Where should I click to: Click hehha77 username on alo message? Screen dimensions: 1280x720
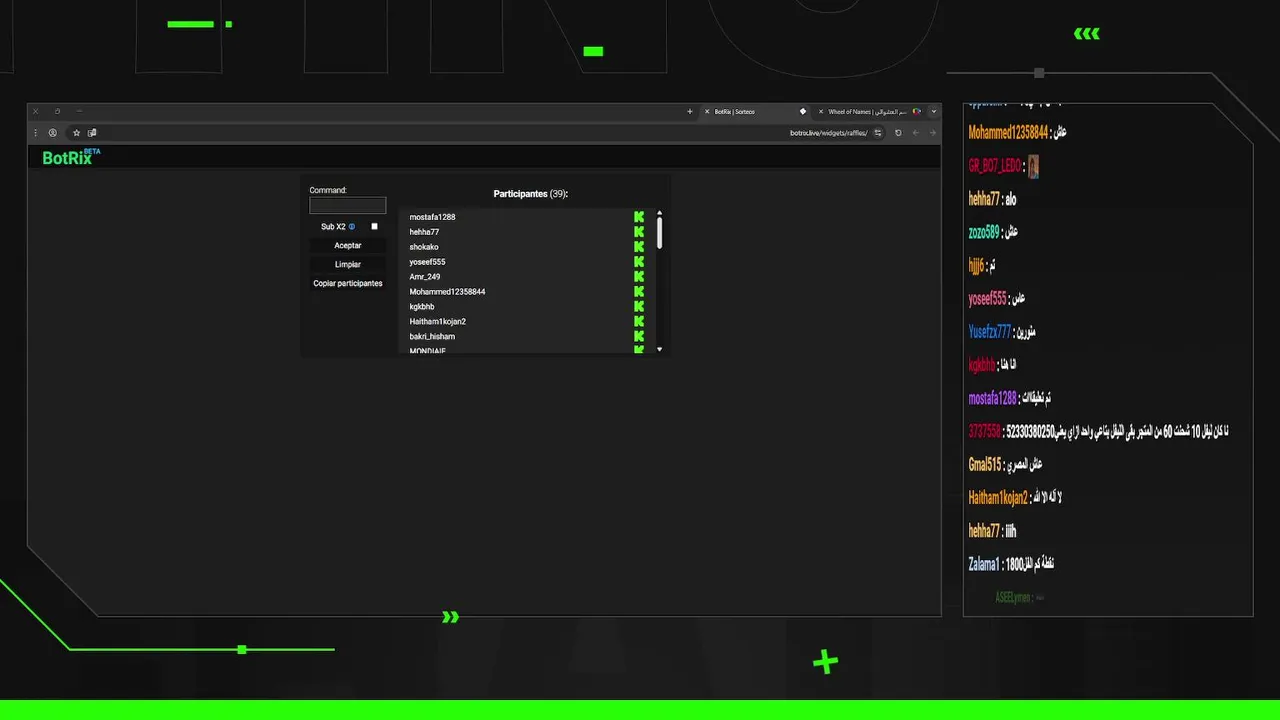(984, 199)
